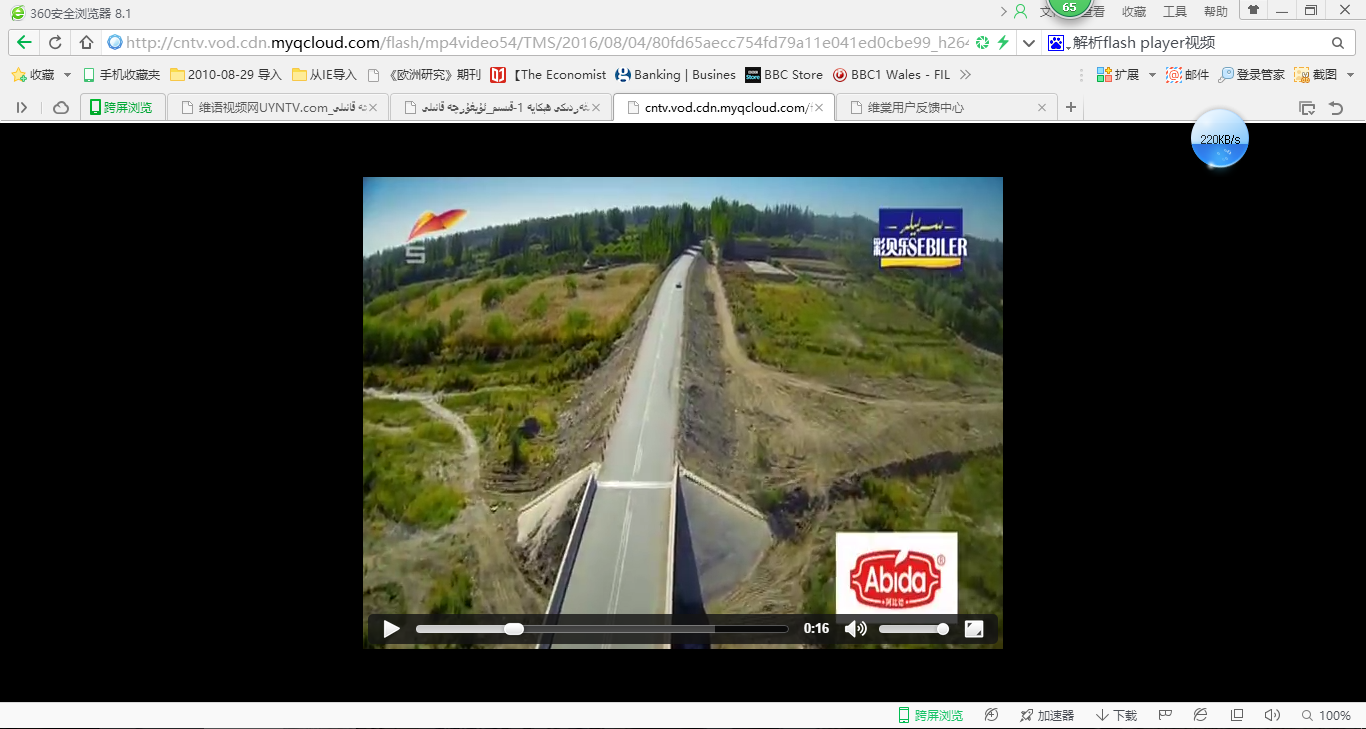Go to the browser home page
The width and height of the screenshot is (1366, 729).
coord(86,43)
